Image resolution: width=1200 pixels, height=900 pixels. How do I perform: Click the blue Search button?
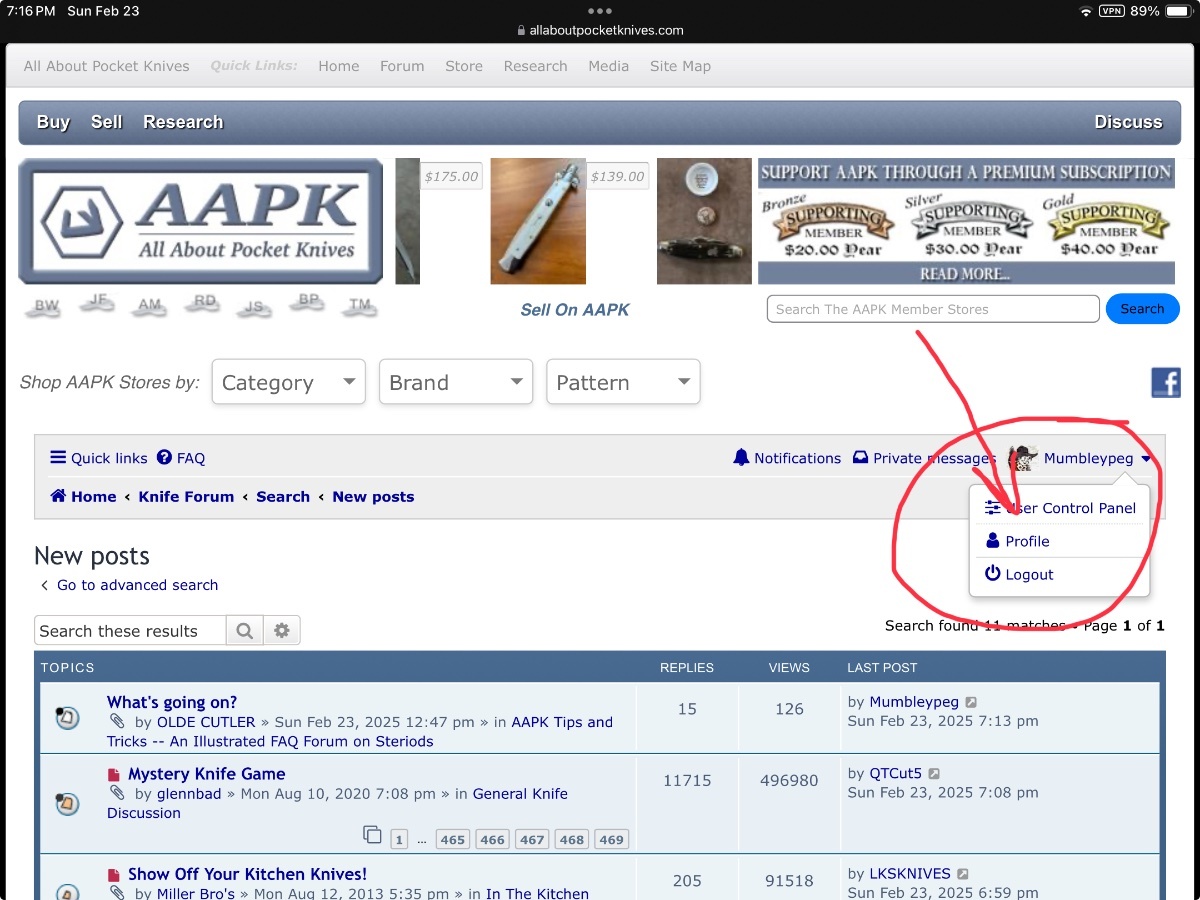pos(1142,309)
